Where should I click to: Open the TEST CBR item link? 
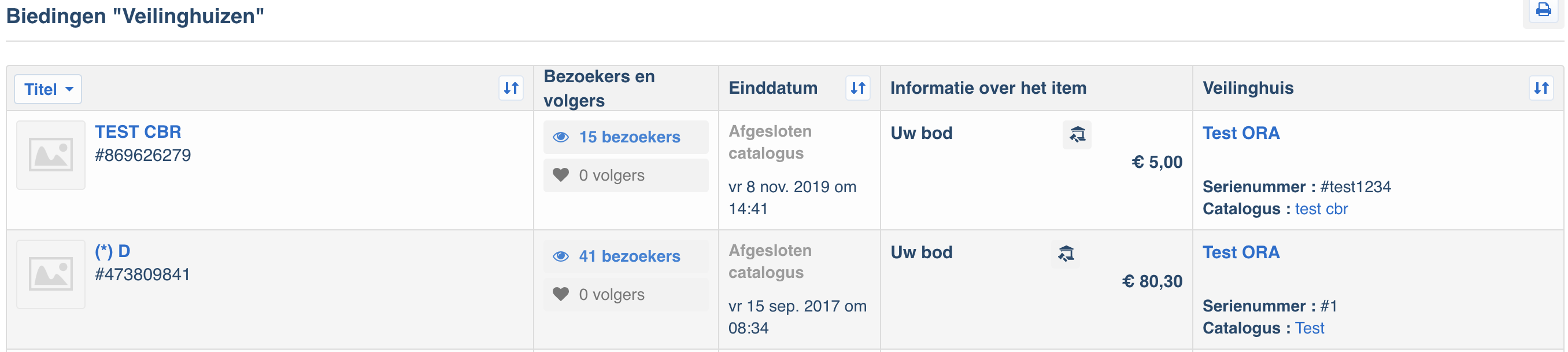tap(138, 132)
